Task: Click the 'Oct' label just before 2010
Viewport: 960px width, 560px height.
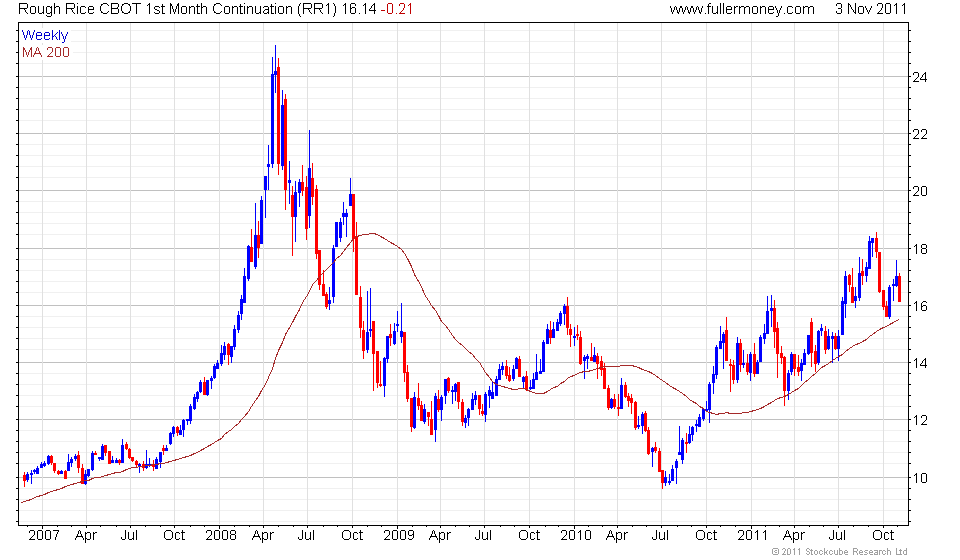Action: pos(529,535)
